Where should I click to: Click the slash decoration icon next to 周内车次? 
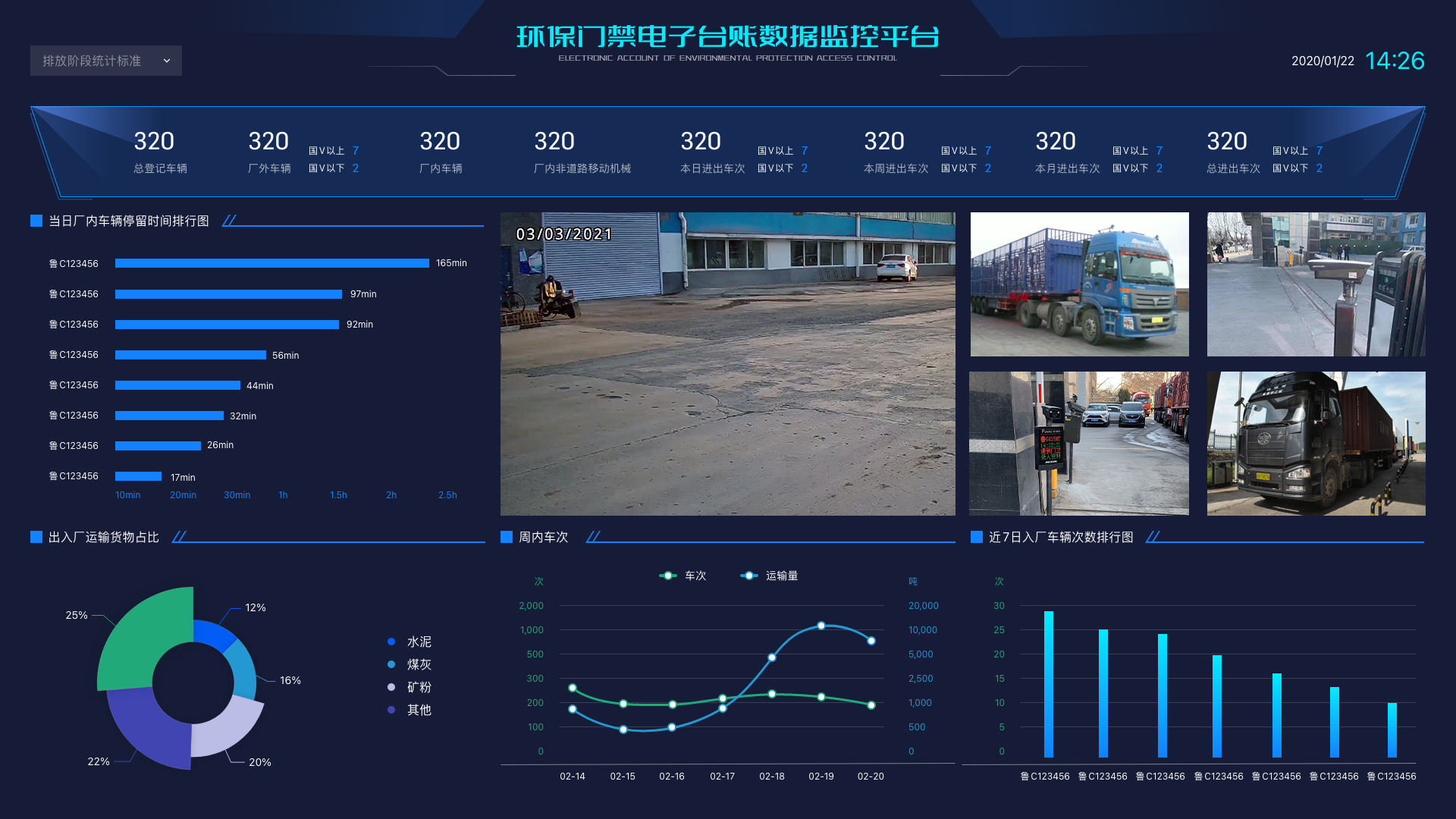[x=594, y=535]
